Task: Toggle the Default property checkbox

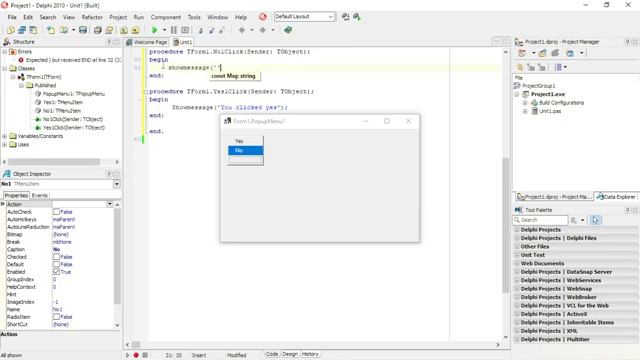Action: (56, 264)
